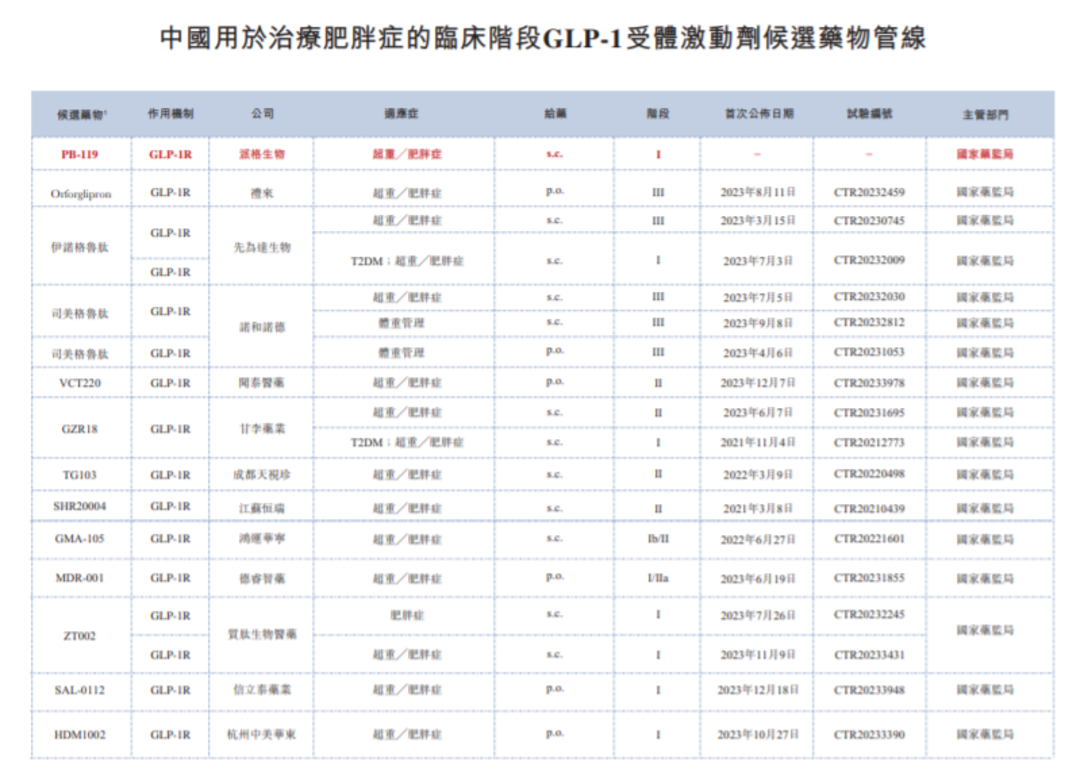The width and height of the screenshot is (1080, 776).
Task: Click the '公司' column header
Action: pyautogui.click(x=262, y=114)
